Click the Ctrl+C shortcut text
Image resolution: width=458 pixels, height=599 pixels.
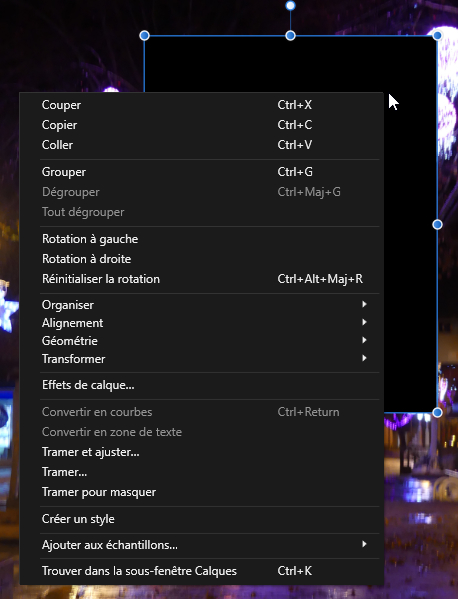coord(295,125)
